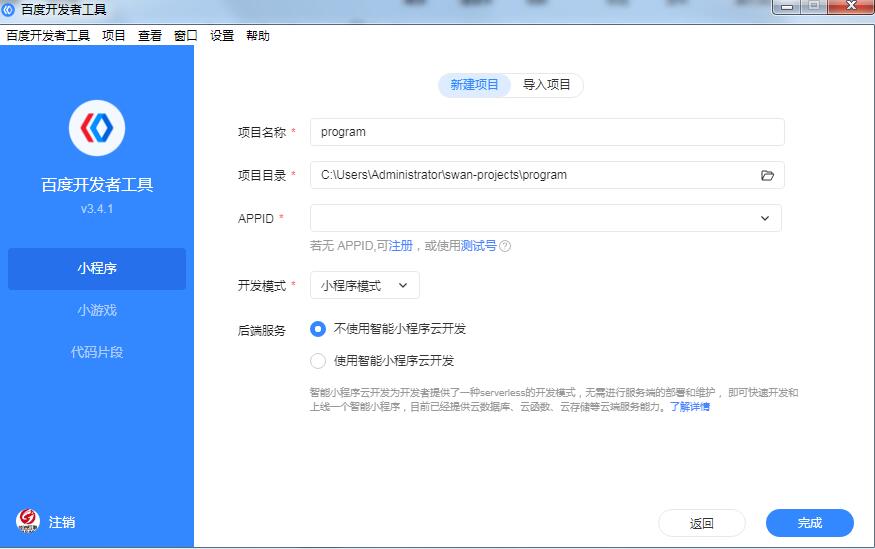The height and width of the screenshot is (549, 875).
Task: Click the 返回 button
Action: click(x=701, y=523)
